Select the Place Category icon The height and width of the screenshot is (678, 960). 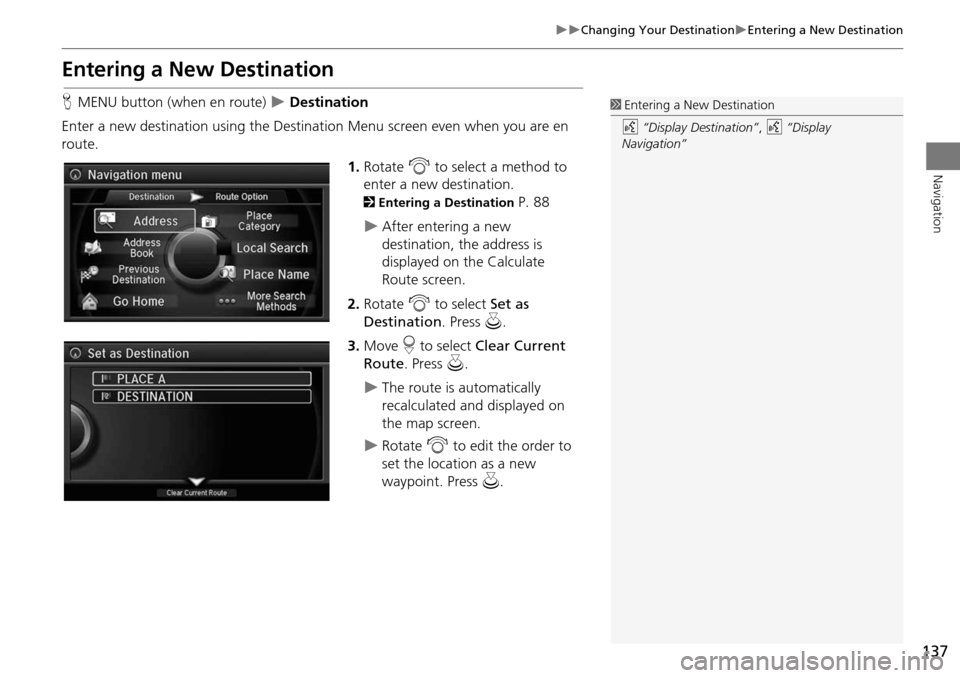(x=209, y=221)
